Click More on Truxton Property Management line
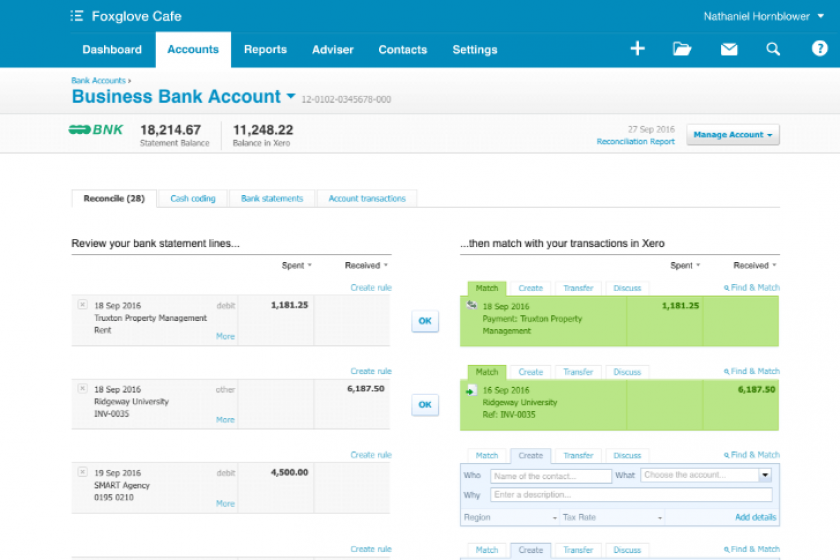840x560 pixels. pyautogui.click(x=225, y=336)
